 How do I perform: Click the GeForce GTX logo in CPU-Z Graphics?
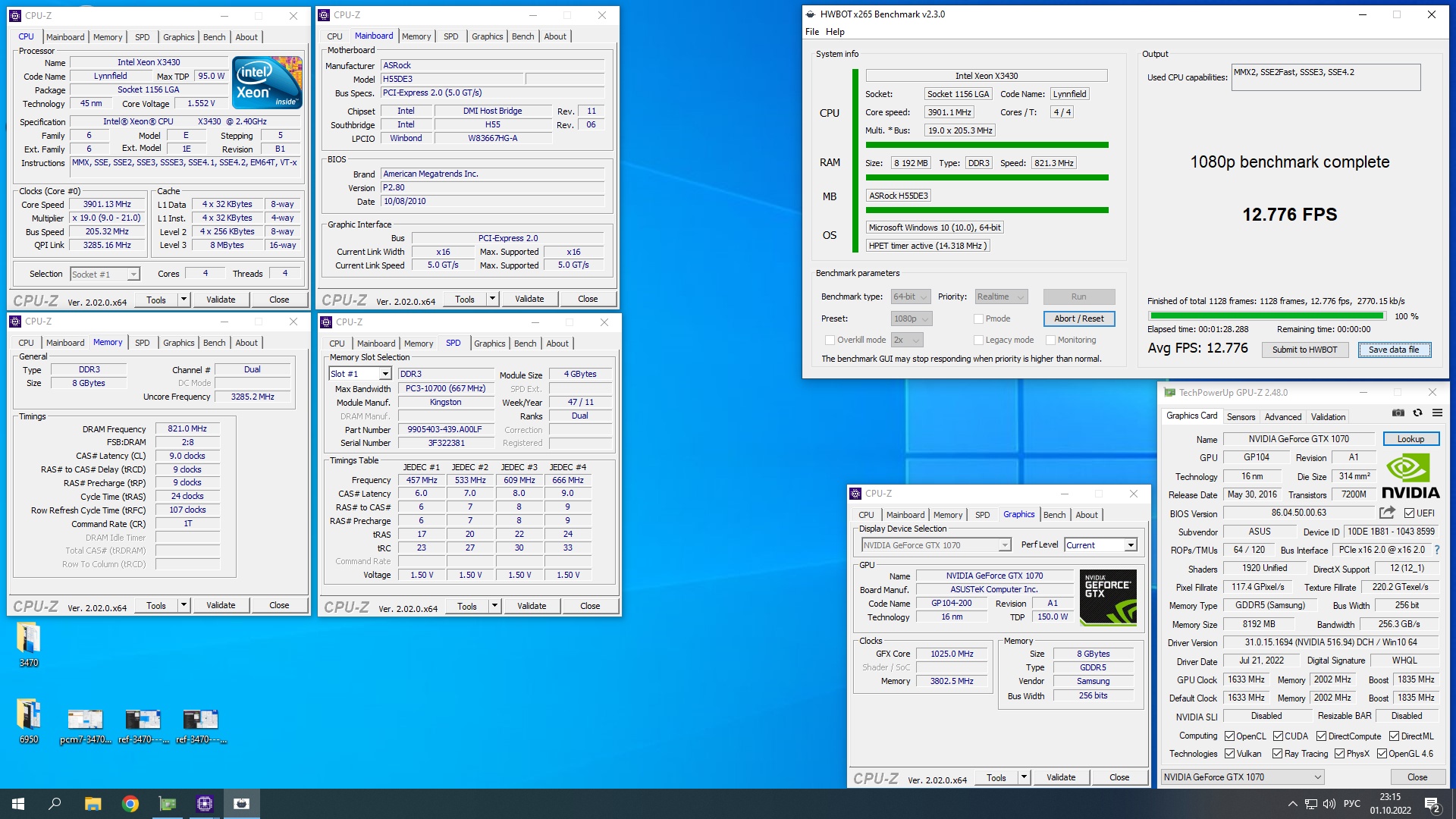[x=1108, y=598]
